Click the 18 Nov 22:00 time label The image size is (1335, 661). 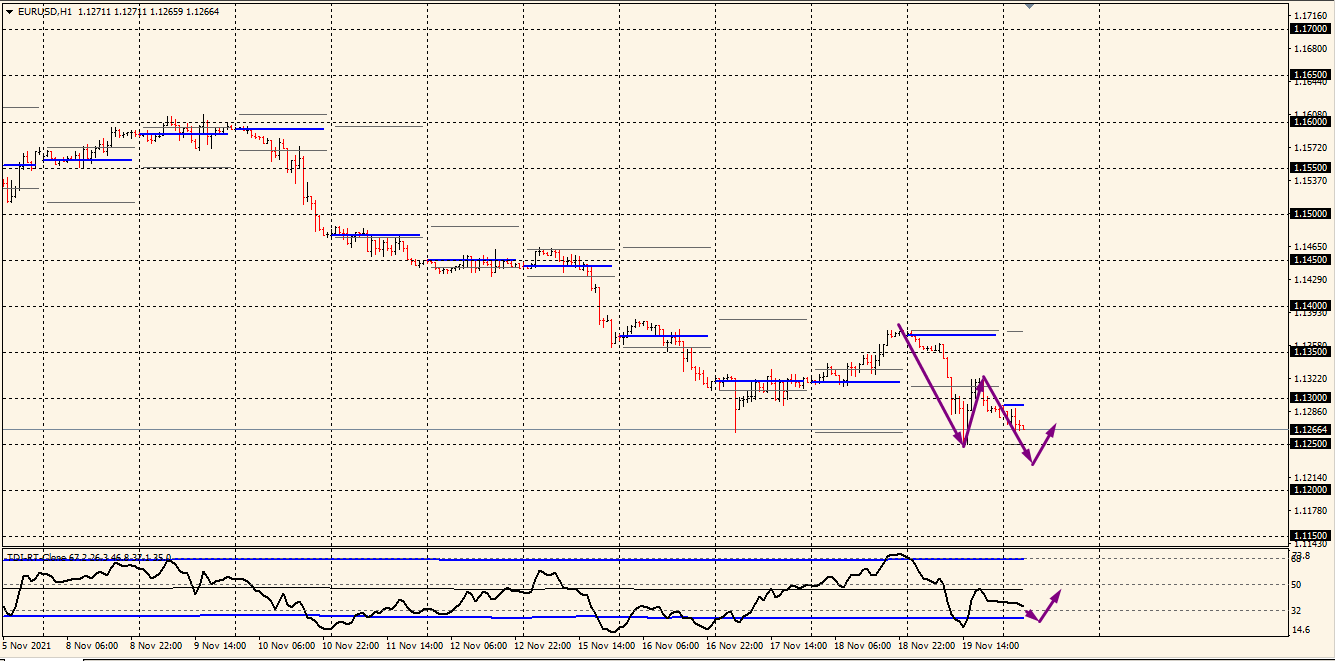click(x=926, y=647)
